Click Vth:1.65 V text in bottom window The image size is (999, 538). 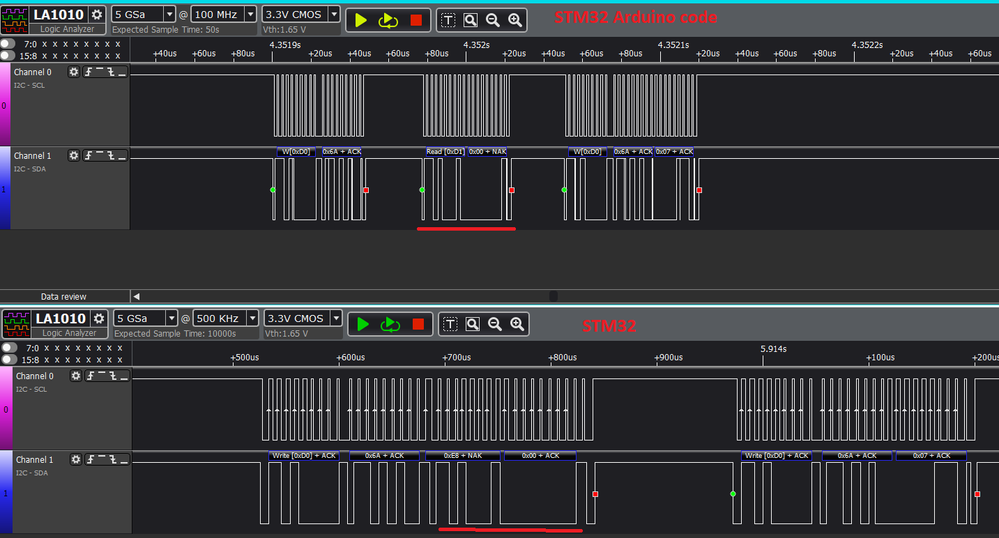coord(285,333)
